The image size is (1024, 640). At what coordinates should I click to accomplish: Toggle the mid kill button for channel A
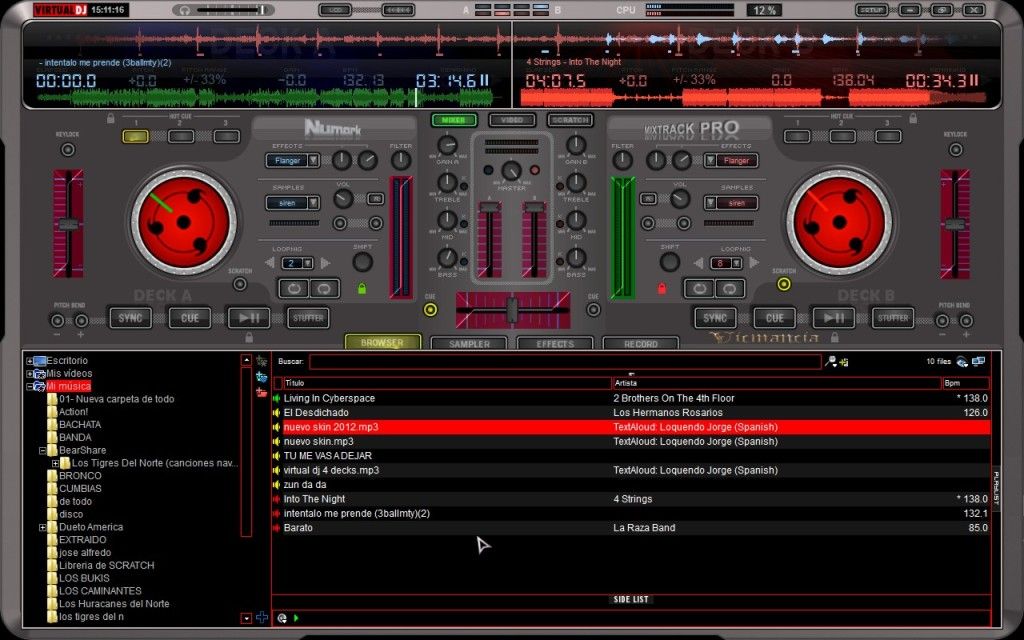pyautogui.click(x=464, y=224)
